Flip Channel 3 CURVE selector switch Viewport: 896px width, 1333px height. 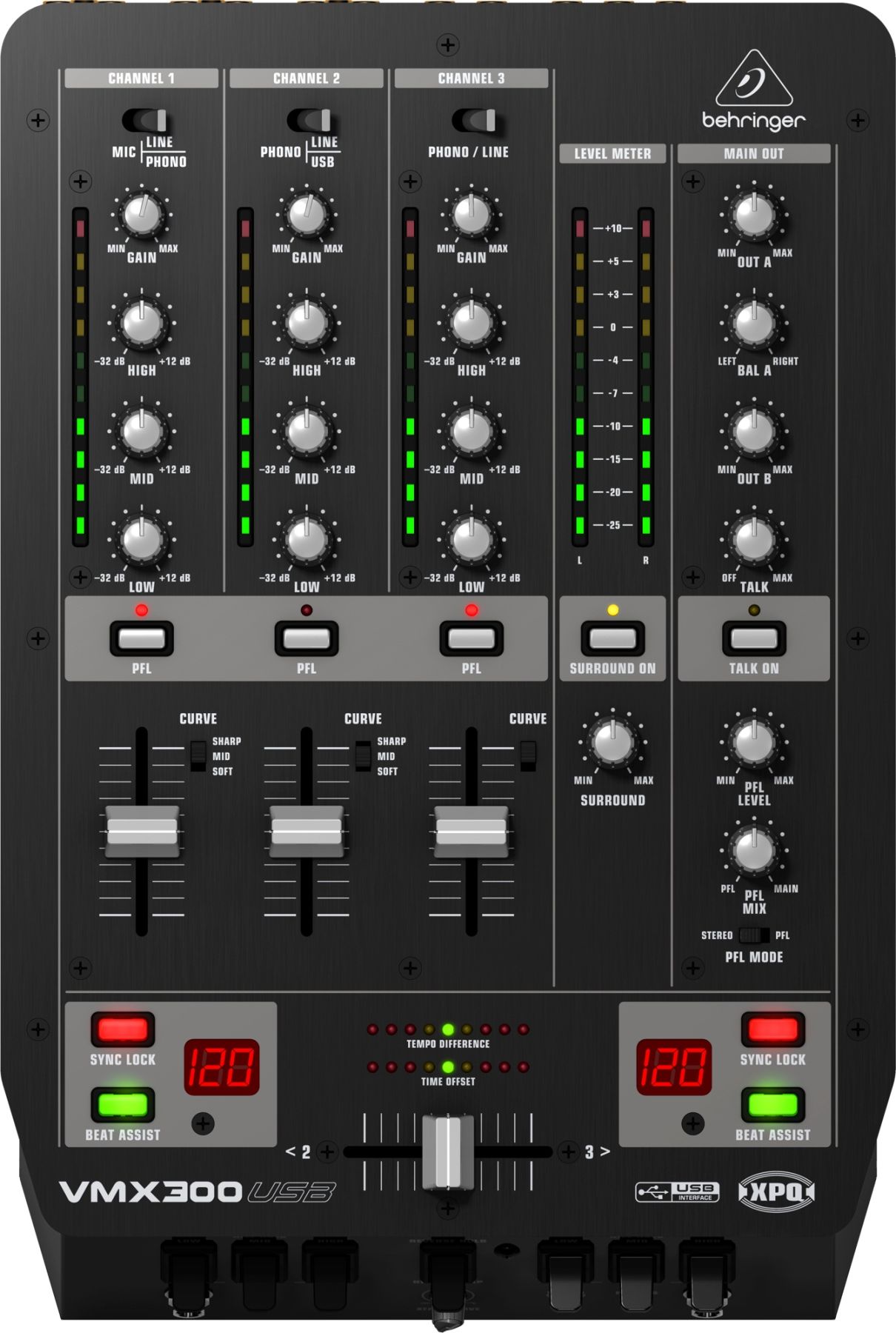tap(527, 755)
